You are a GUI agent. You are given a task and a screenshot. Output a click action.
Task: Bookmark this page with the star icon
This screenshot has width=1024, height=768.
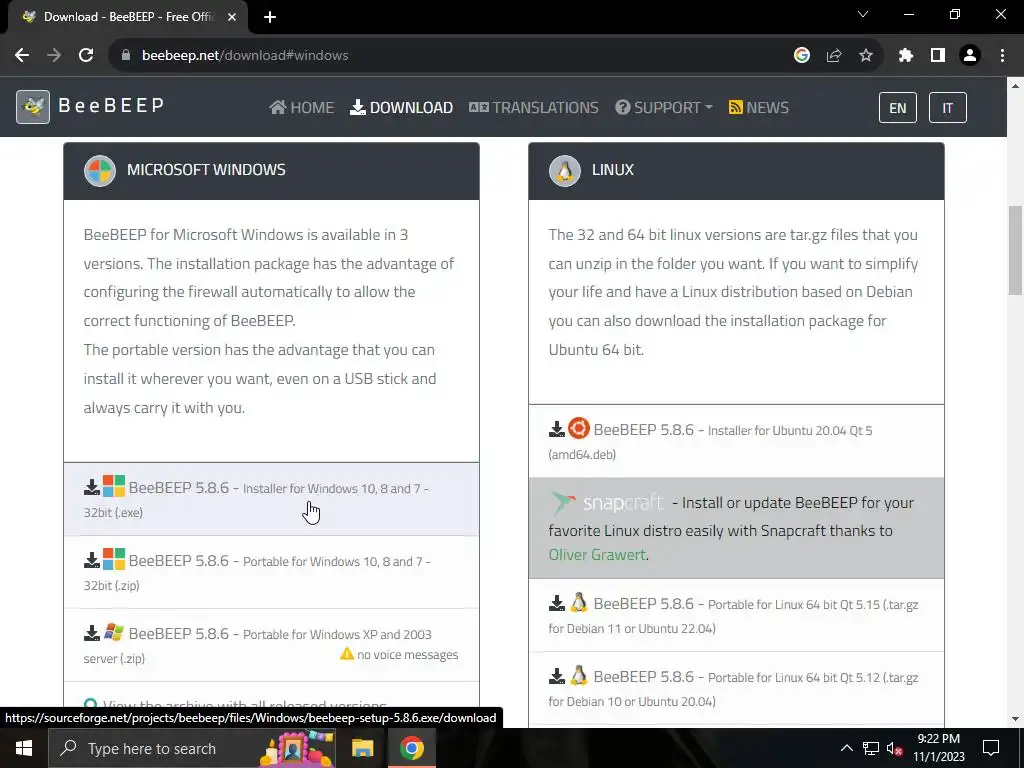point(865,56)
